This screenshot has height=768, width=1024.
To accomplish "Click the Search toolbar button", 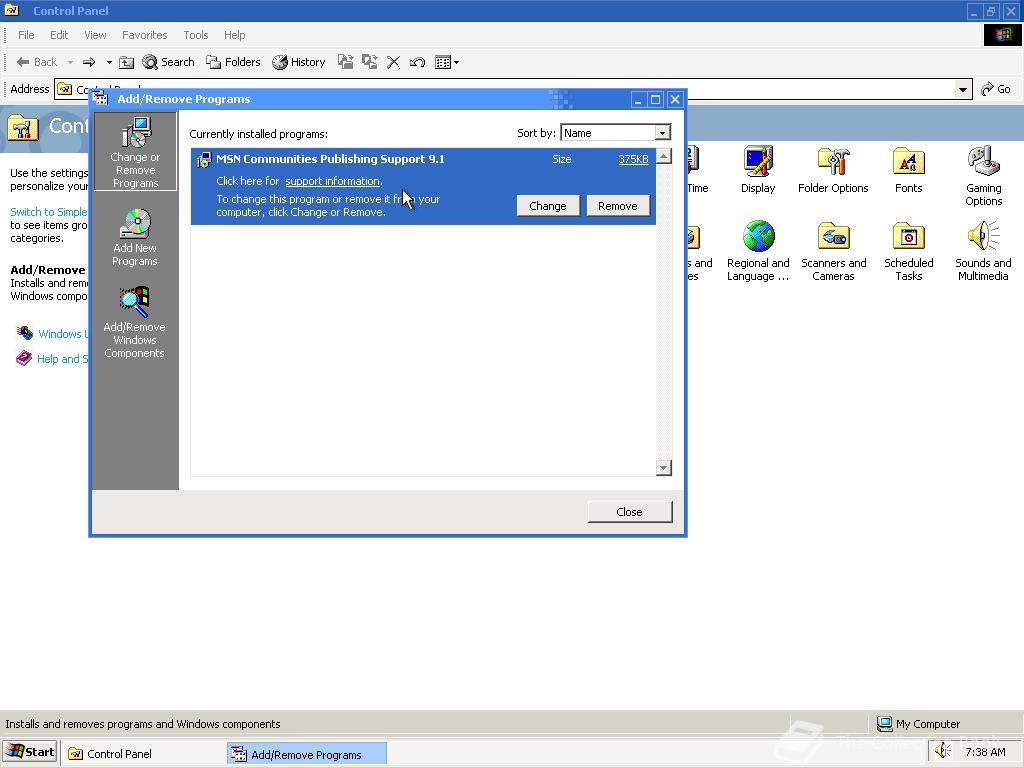I will tap(168, 62).
